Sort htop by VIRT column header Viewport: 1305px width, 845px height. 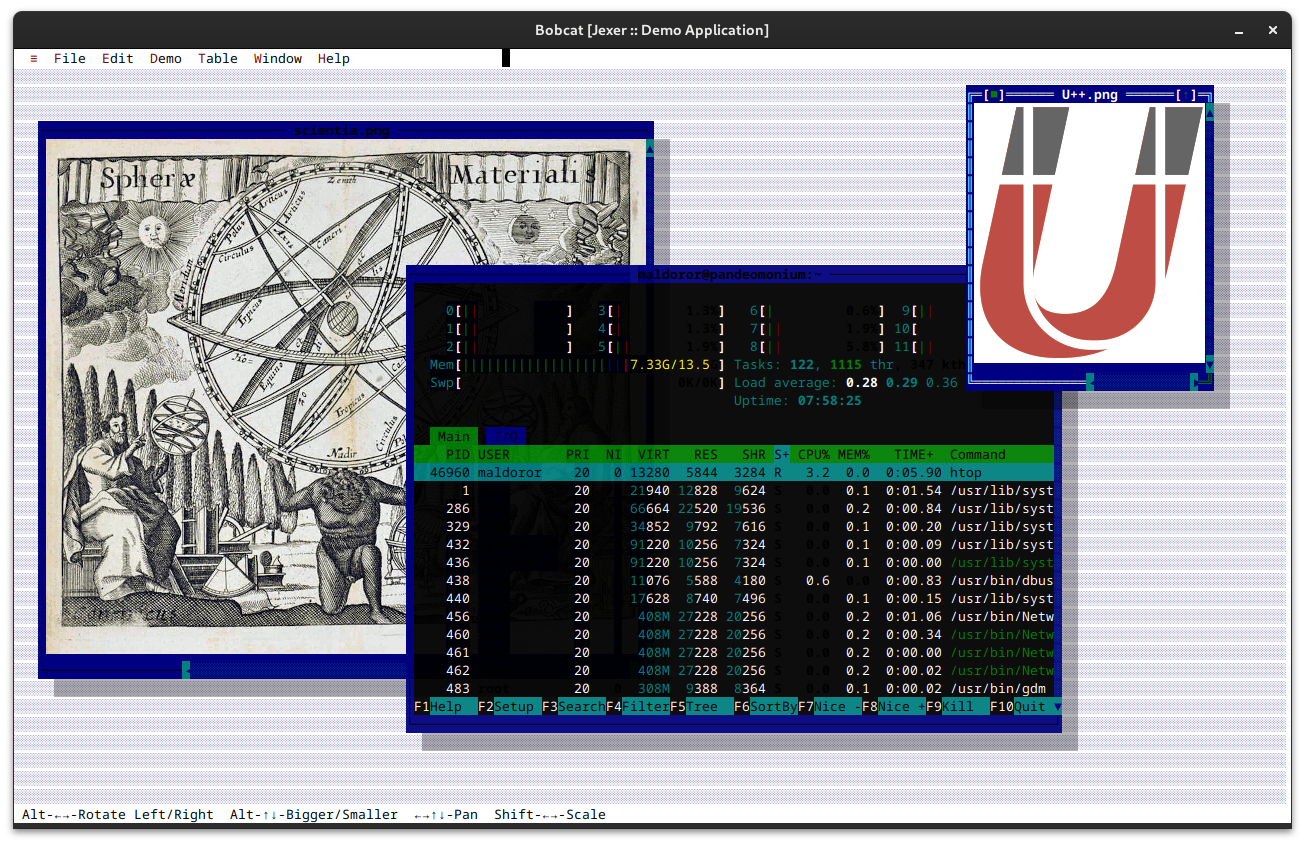[654, 455]
